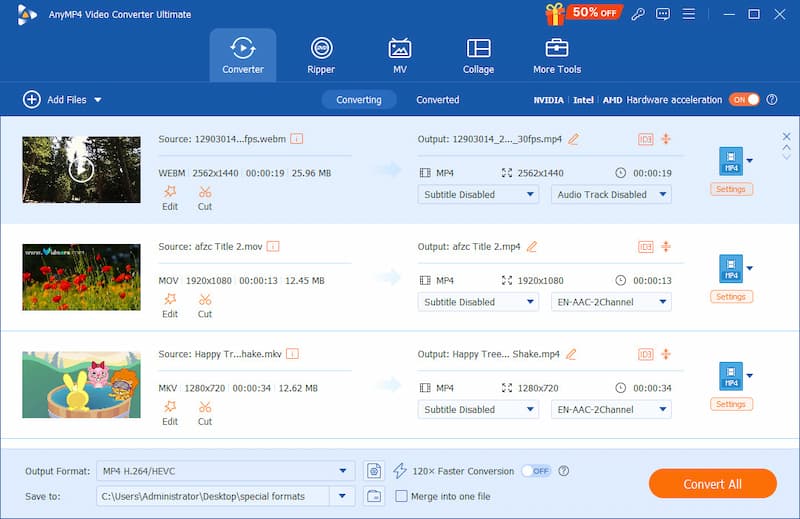
Task: Open the custom profile settings icon beside Output Format
Action: tap(374, 471)
